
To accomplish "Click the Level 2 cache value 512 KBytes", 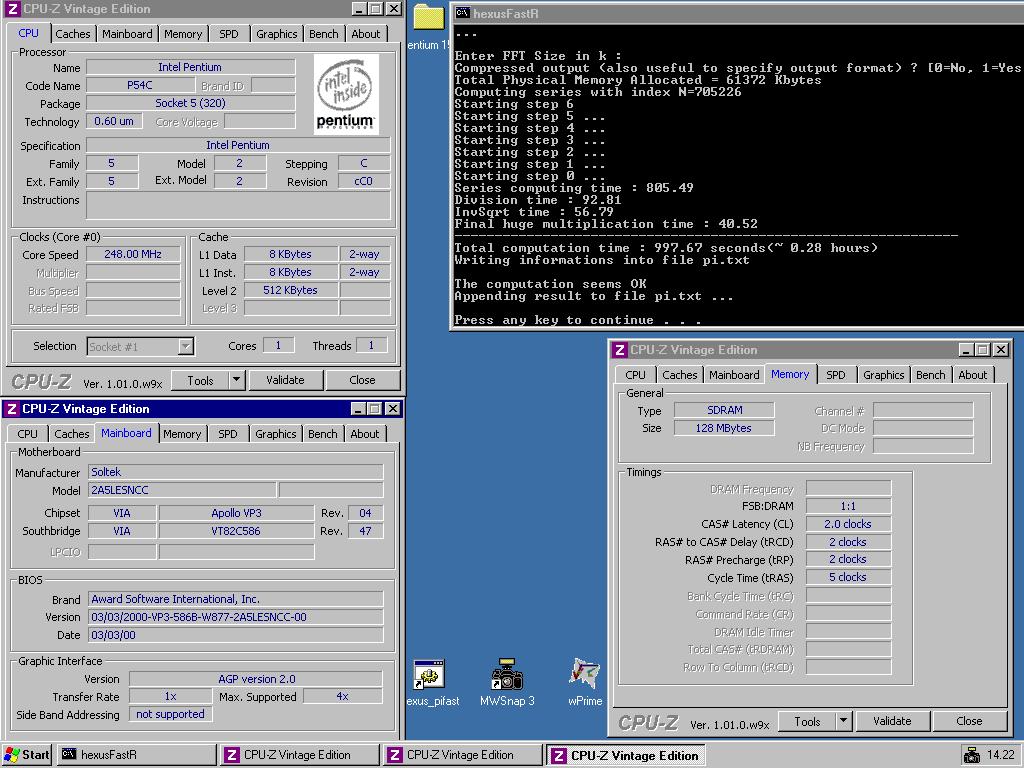I will (291, 290).
